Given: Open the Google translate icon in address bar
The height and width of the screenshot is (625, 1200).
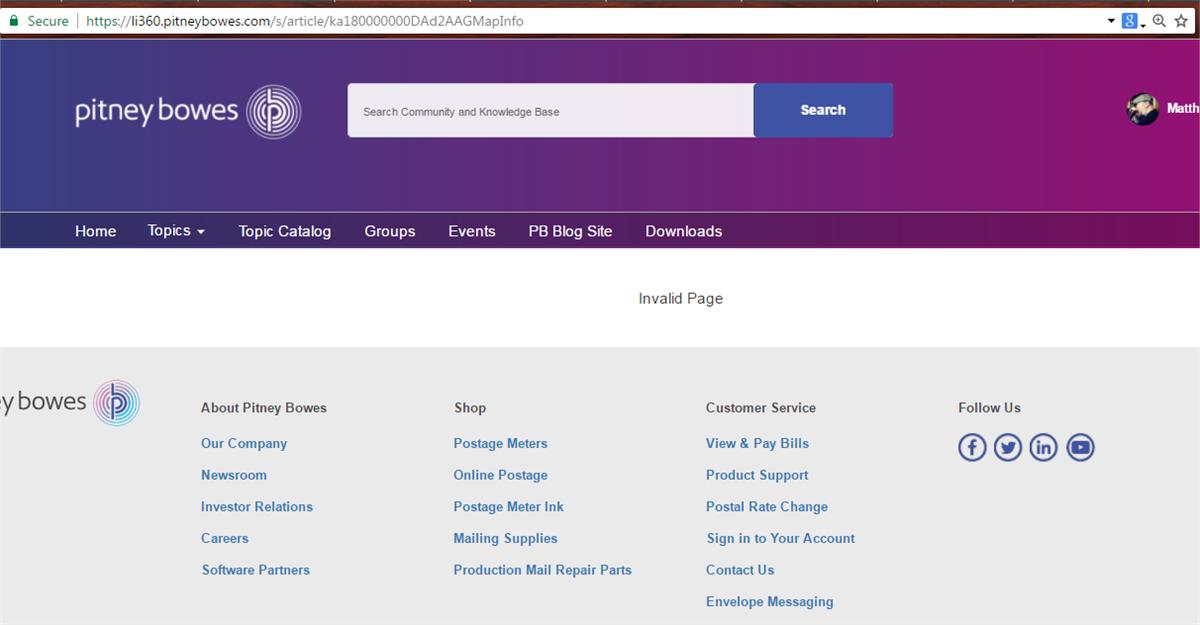Looking at the screenshot, I should [1130, 21].
